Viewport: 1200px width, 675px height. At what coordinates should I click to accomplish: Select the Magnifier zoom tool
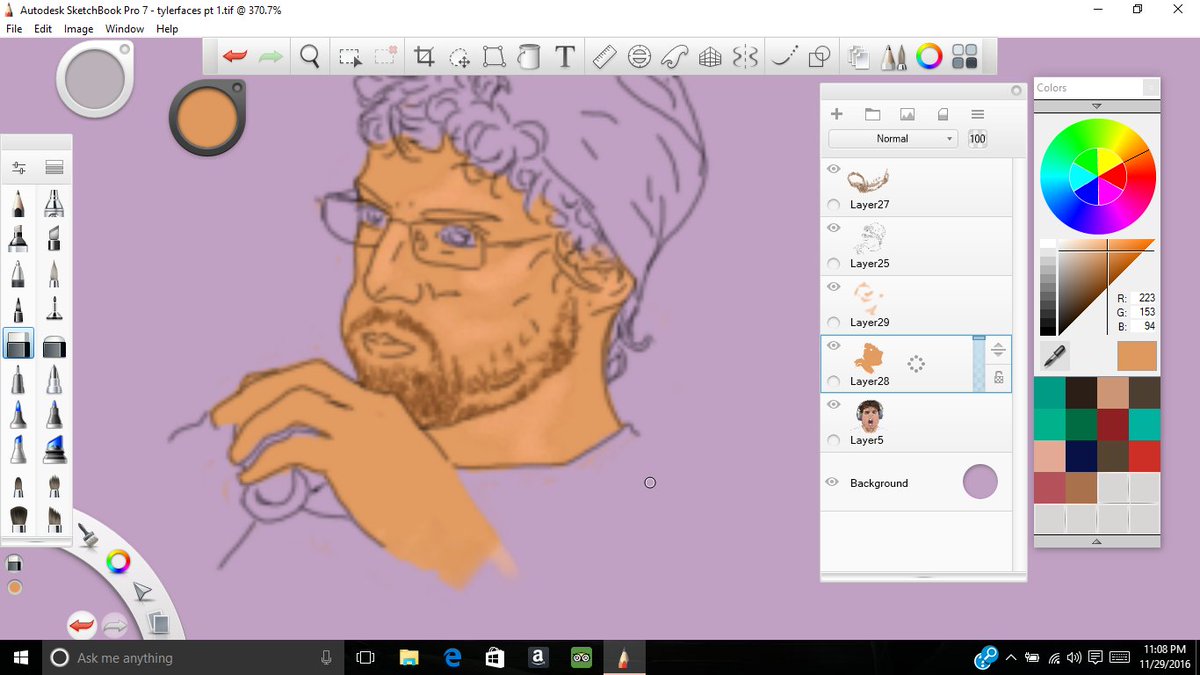coord(309,57)
